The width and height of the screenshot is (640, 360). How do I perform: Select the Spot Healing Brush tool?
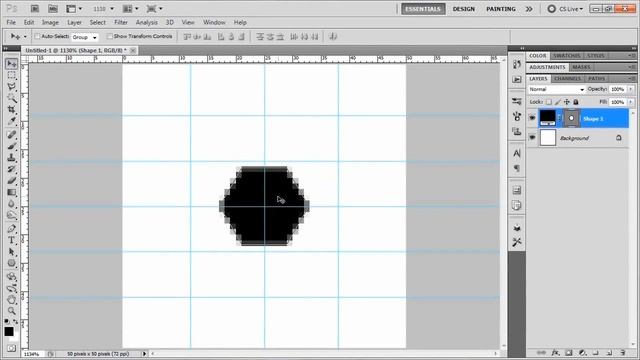11,135
